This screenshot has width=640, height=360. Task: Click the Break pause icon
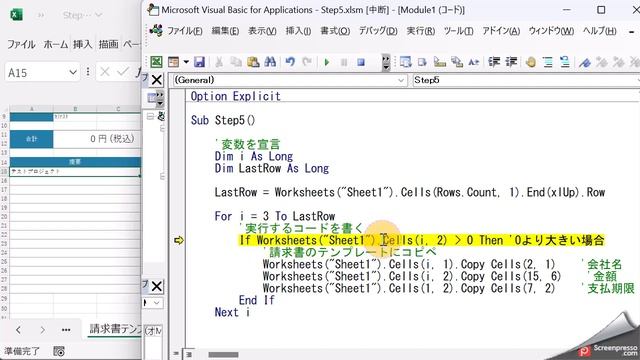pyautogui.click(x=344, y=62)
